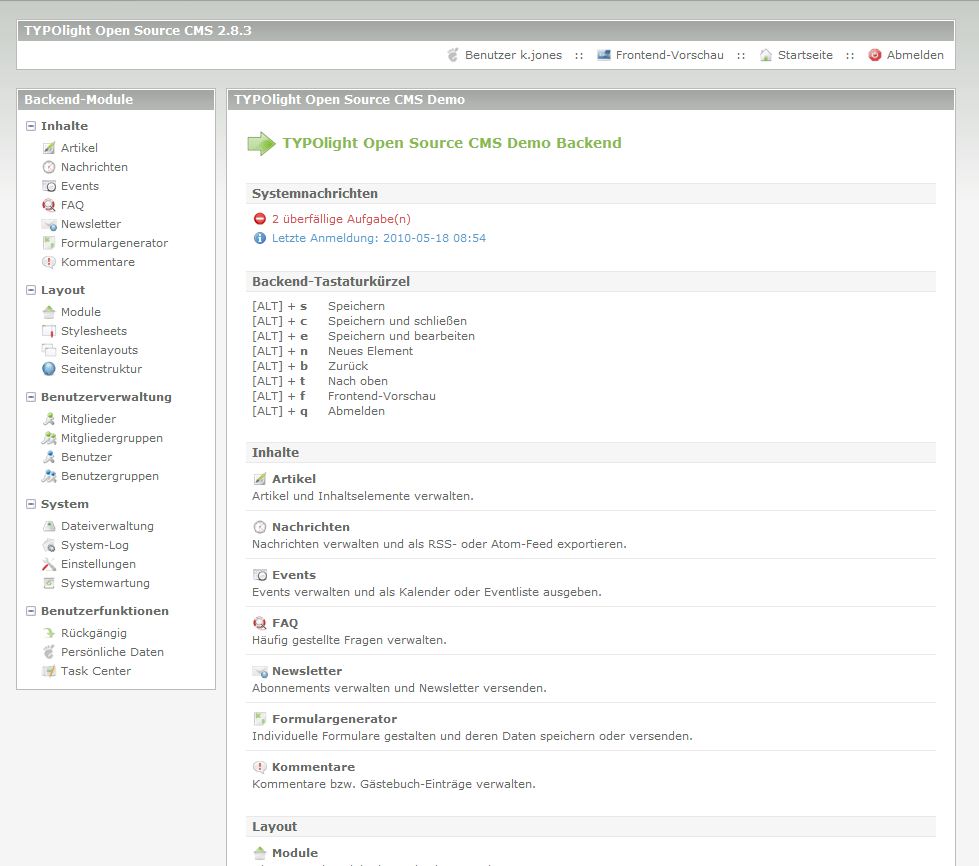Open Module link in main Layout section
979x866 pixels.
tap(295, 853)
